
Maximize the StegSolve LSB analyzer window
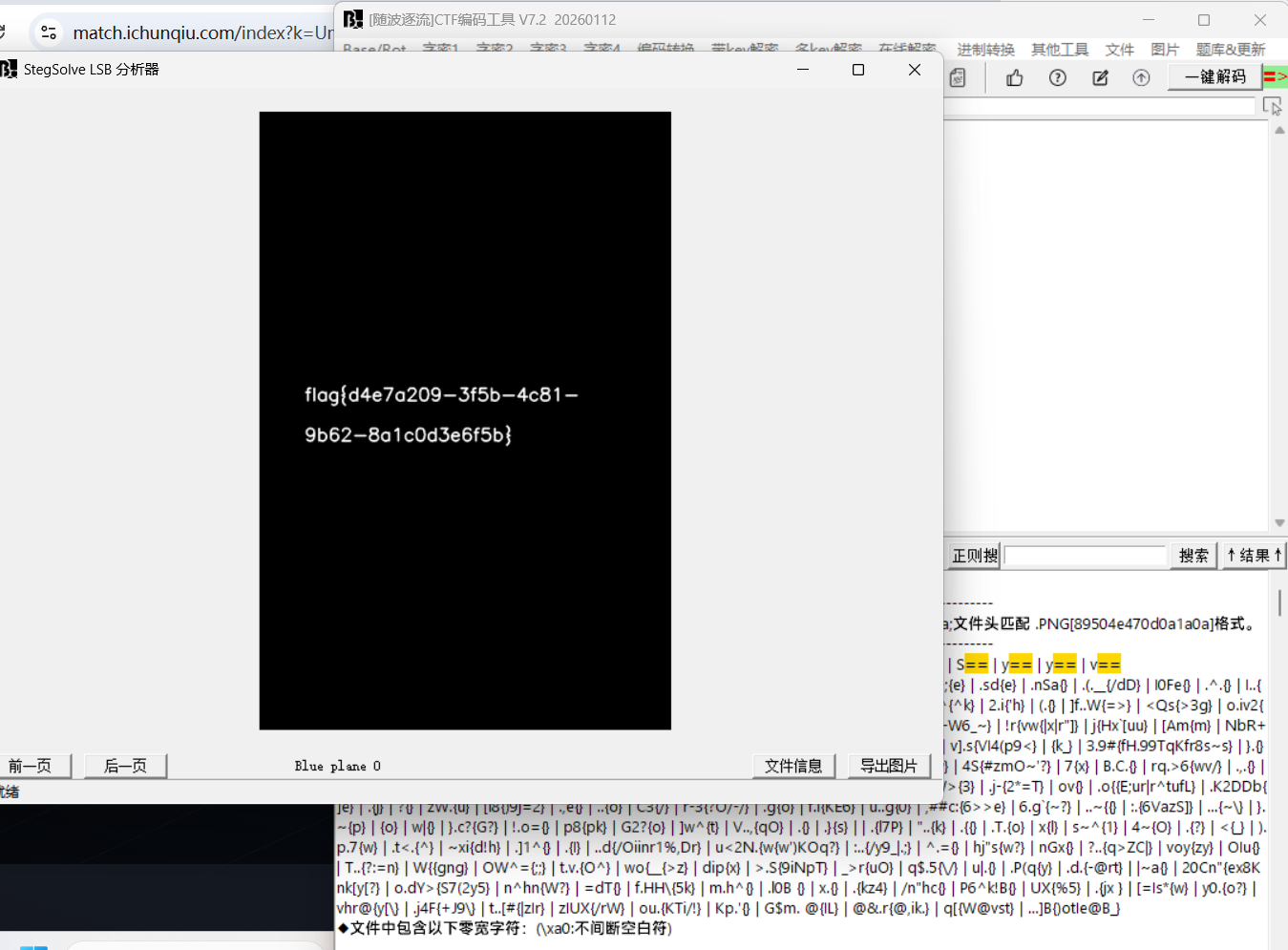pos(857,70)
